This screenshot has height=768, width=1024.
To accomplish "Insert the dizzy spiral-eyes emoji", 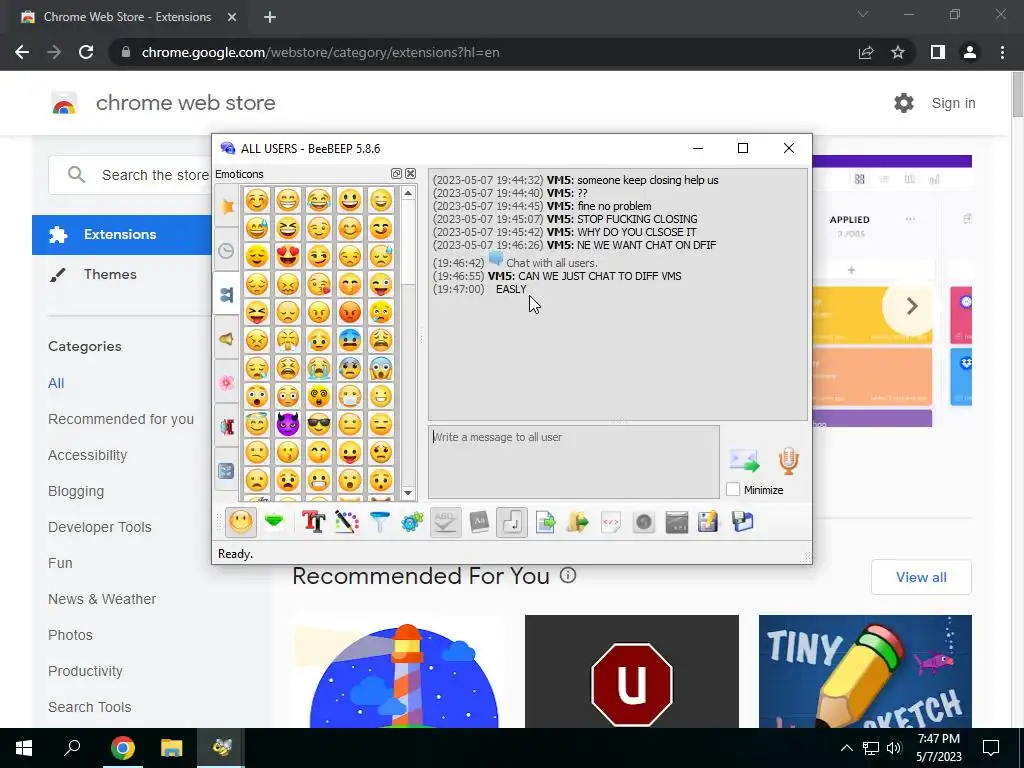I will [x=319, y=396].
